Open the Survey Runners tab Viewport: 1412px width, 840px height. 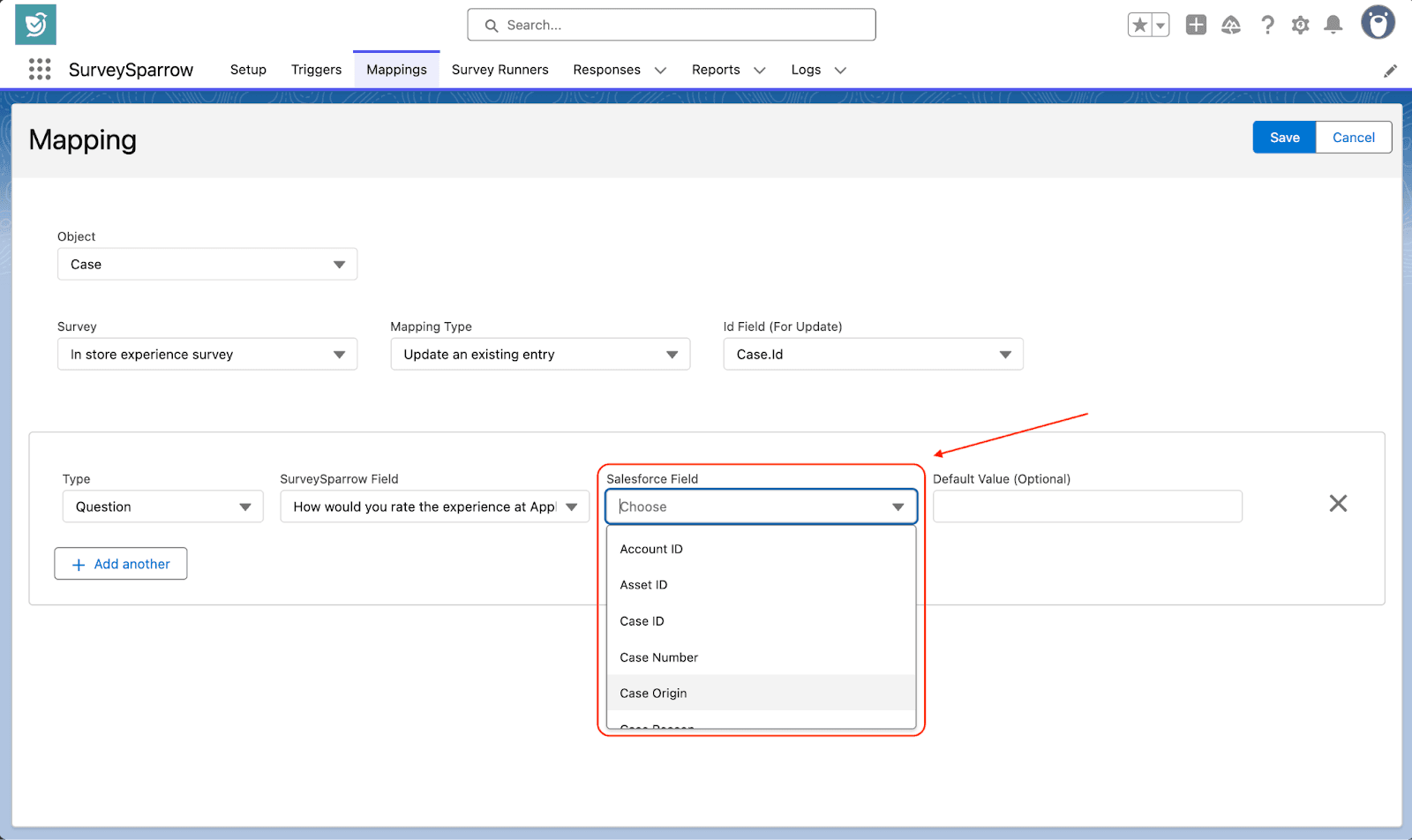coord(499,70)
